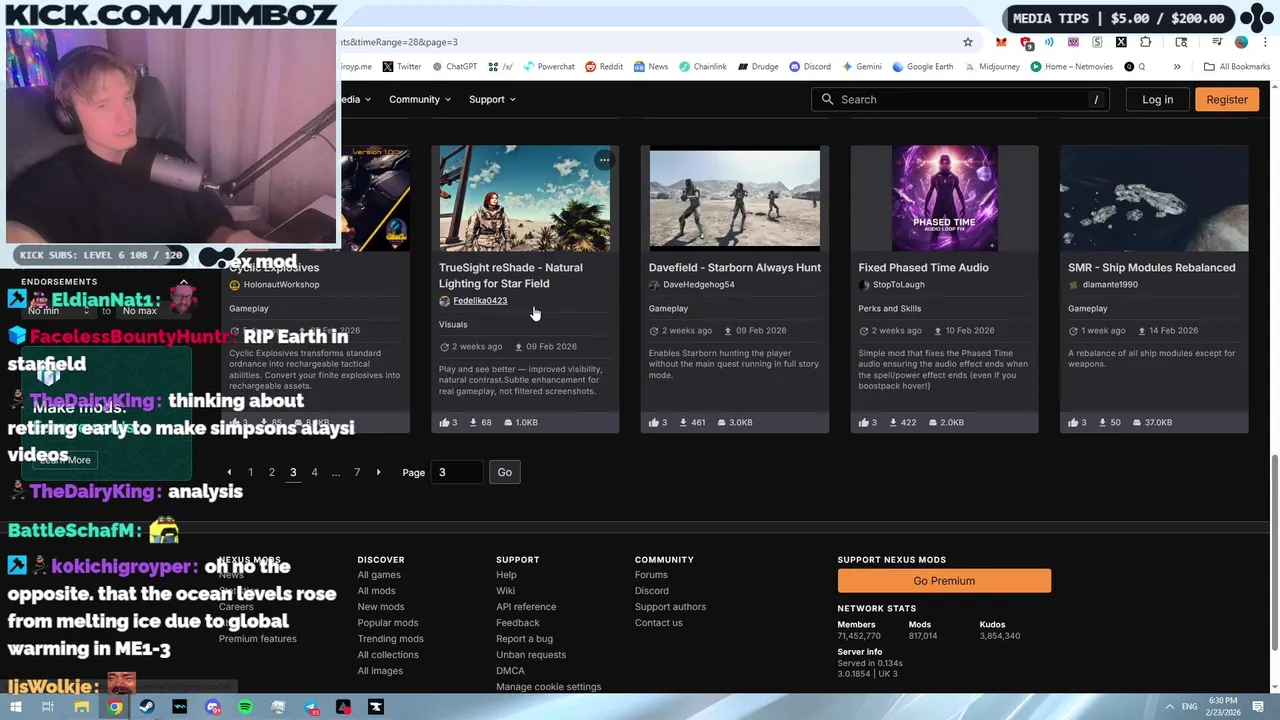Open the Support authors footer link
This screenshot has height=720, width=1280.
pos(670,607)
